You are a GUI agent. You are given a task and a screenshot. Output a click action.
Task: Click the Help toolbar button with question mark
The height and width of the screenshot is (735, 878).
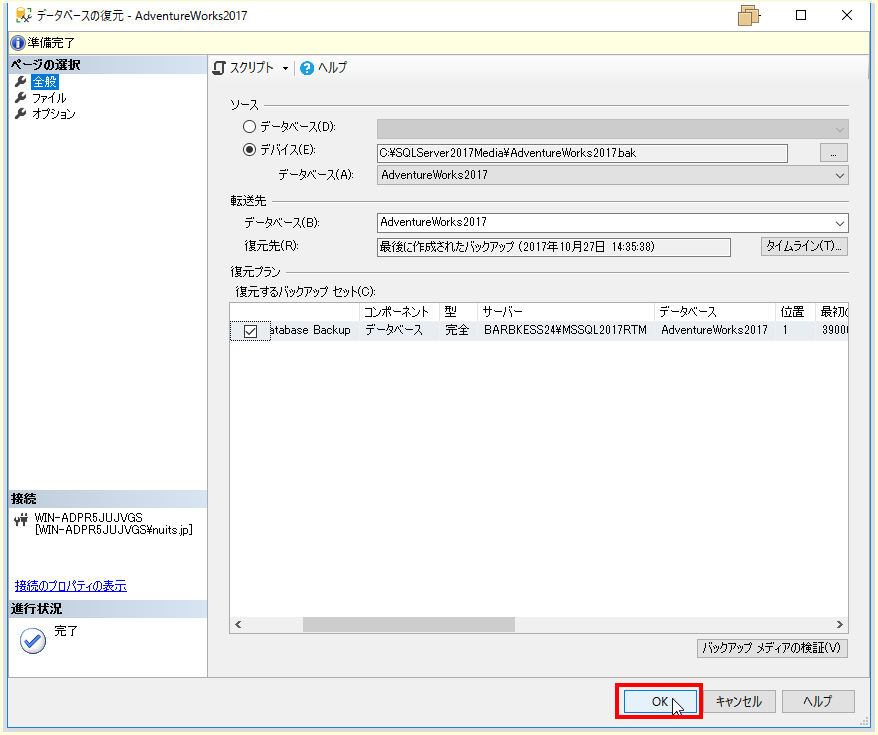[x=324, y=68]
